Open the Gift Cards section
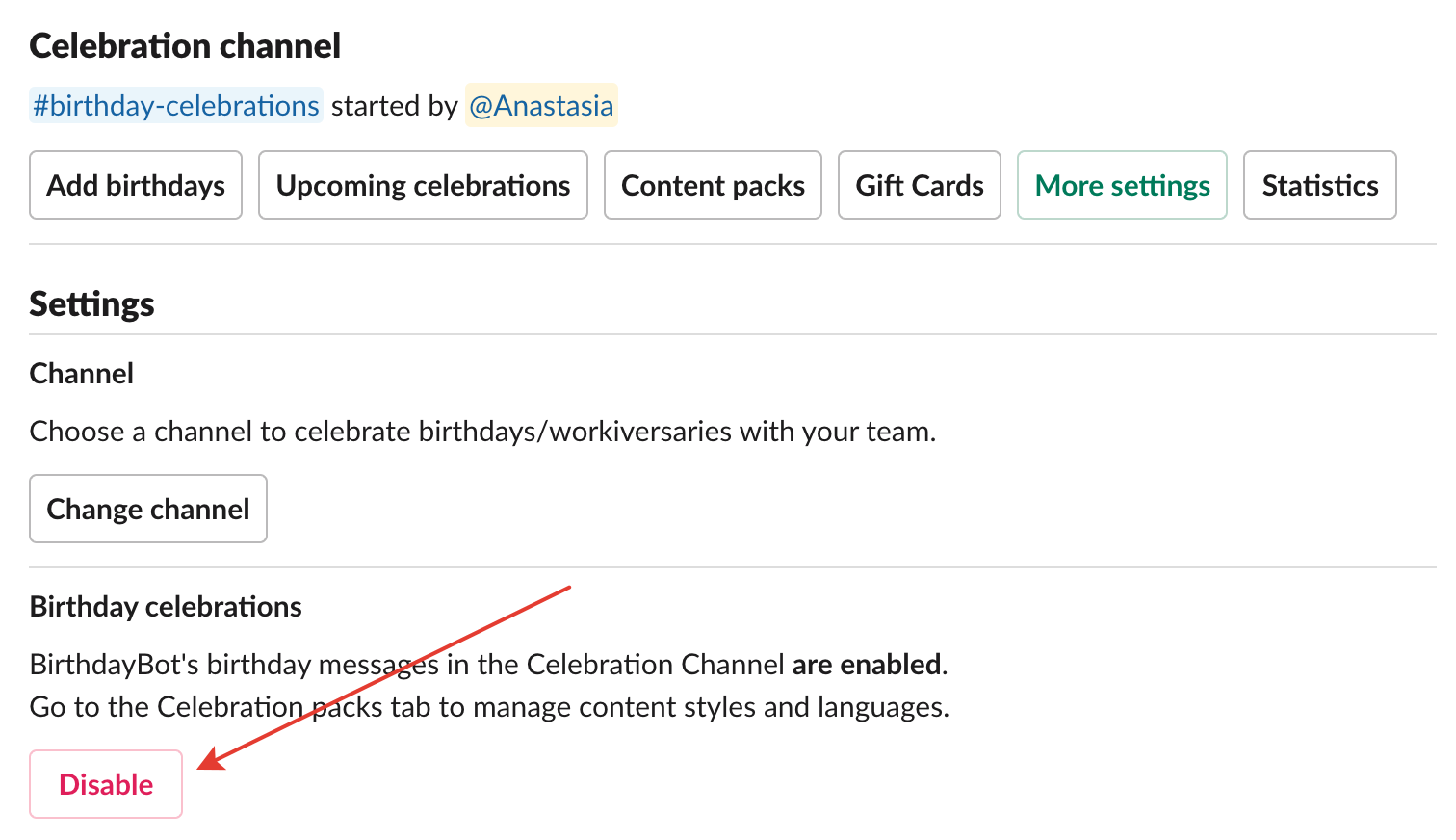 click(920, 185)
